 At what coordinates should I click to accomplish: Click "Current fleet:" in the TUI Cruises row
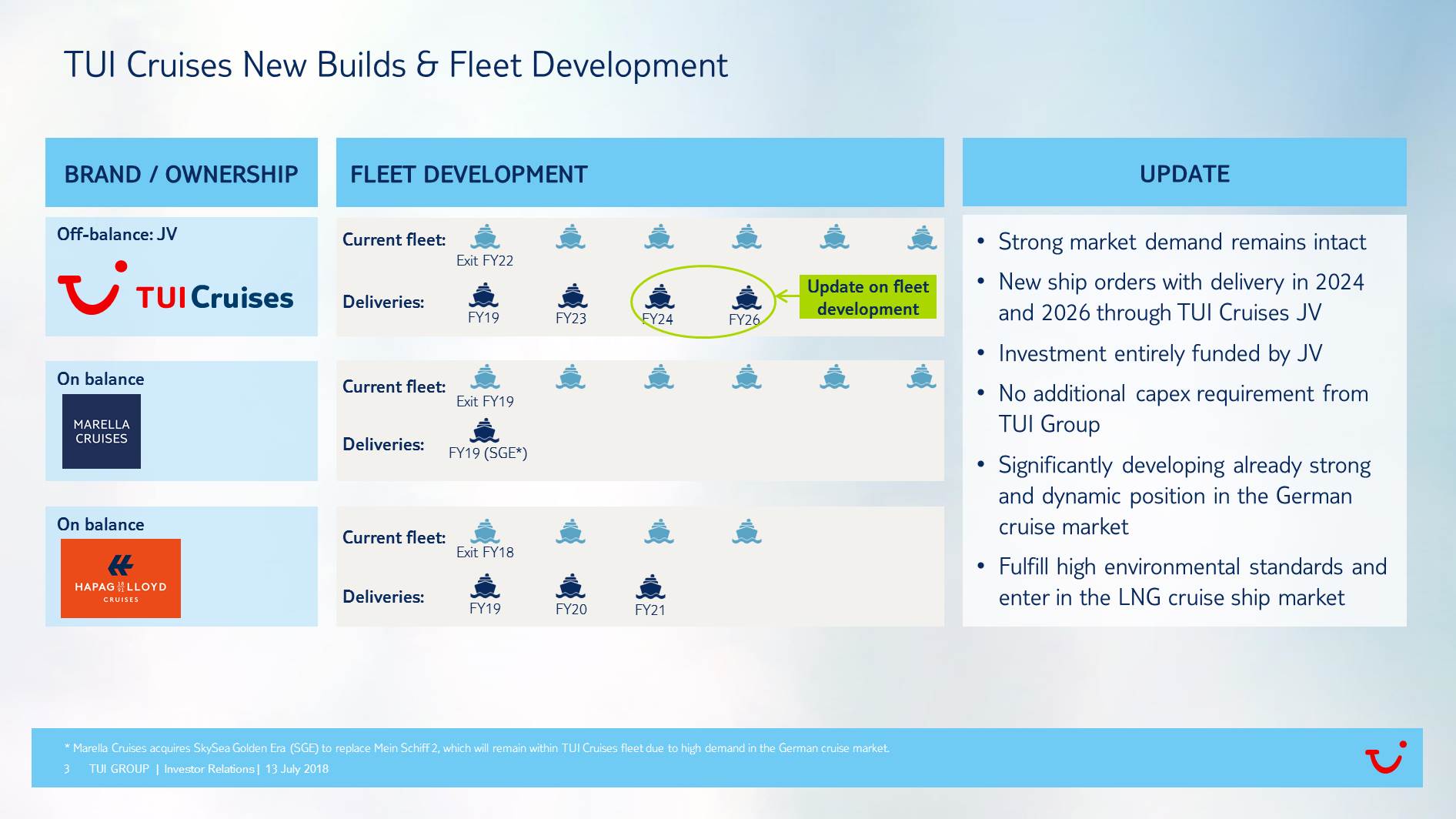[394, 239]
